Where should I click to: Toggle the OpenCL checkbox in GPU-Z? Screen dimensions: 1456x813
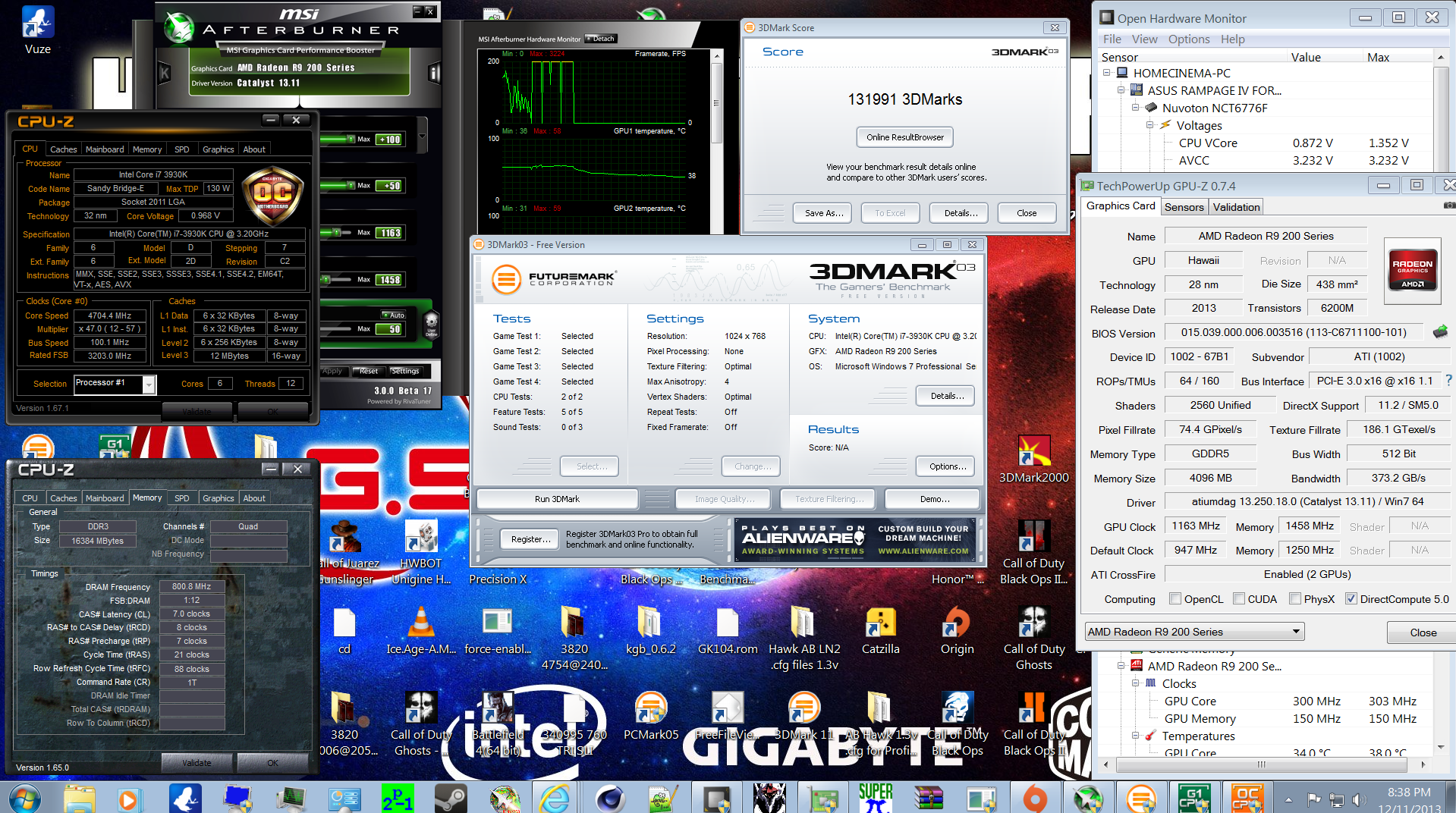click(x=1175, y=598)
